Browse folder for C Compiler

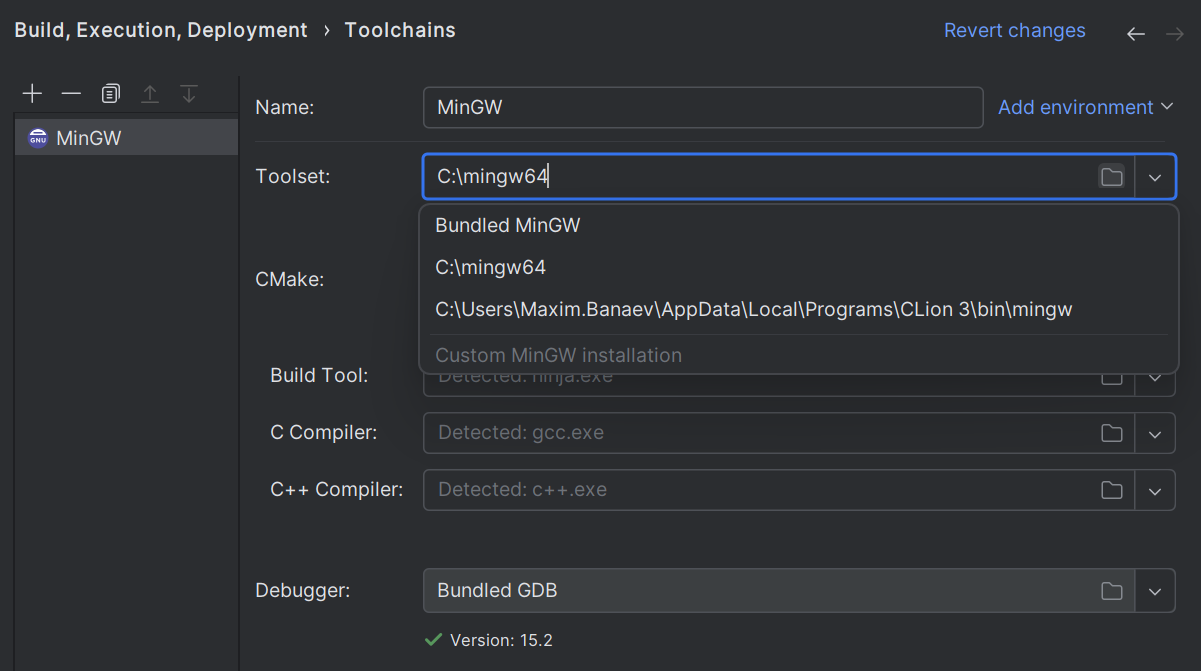click(x=1111, y=433)
